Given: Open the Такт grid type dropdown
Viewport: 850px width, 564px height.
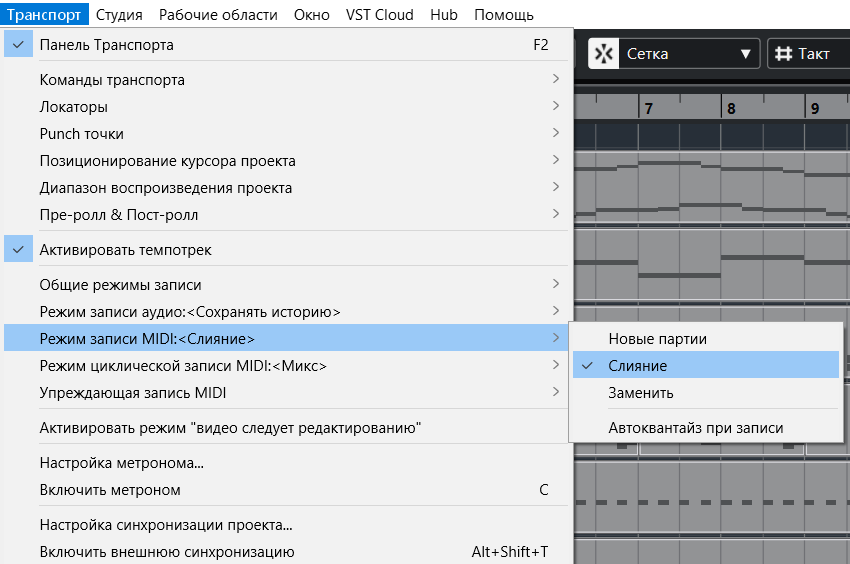Looking at the screenshot, I should 812,54.
